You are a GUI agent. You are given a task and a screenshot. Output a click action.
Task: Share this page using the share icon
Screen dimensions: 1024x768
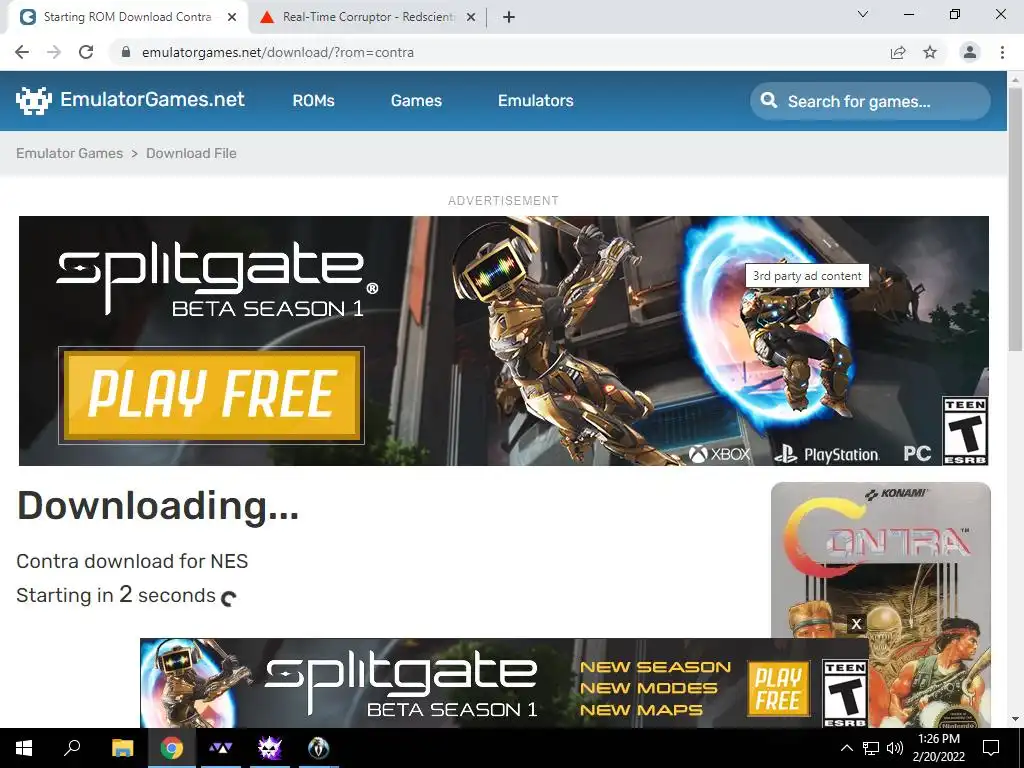(x=898, y=52)
